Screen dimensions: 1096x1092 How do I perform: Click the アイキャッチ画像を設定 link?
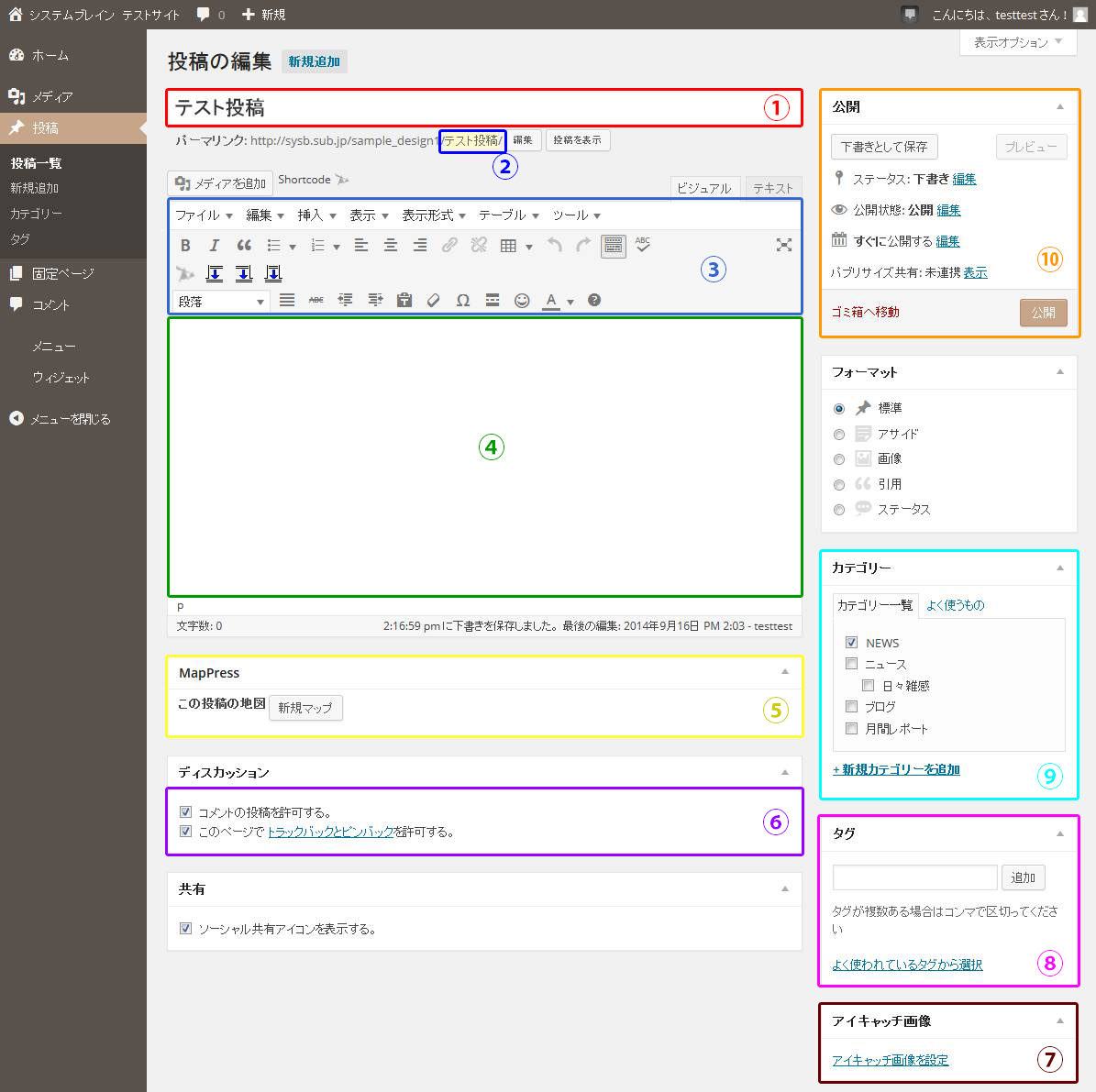click(890, 1061)
